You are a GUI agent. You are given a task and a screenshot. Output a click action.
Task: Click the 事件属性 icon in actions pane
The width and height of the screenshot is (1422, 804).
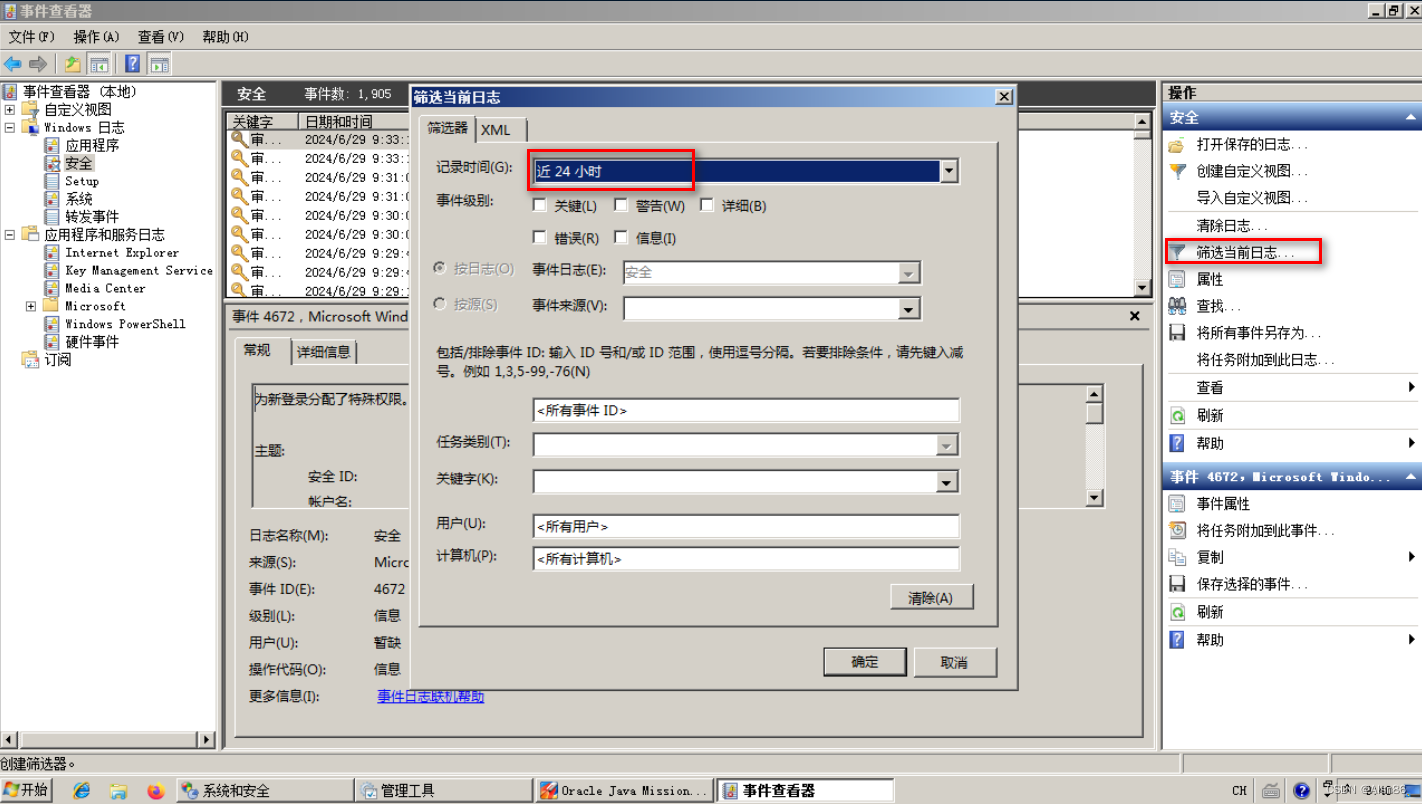point(1178,504)
